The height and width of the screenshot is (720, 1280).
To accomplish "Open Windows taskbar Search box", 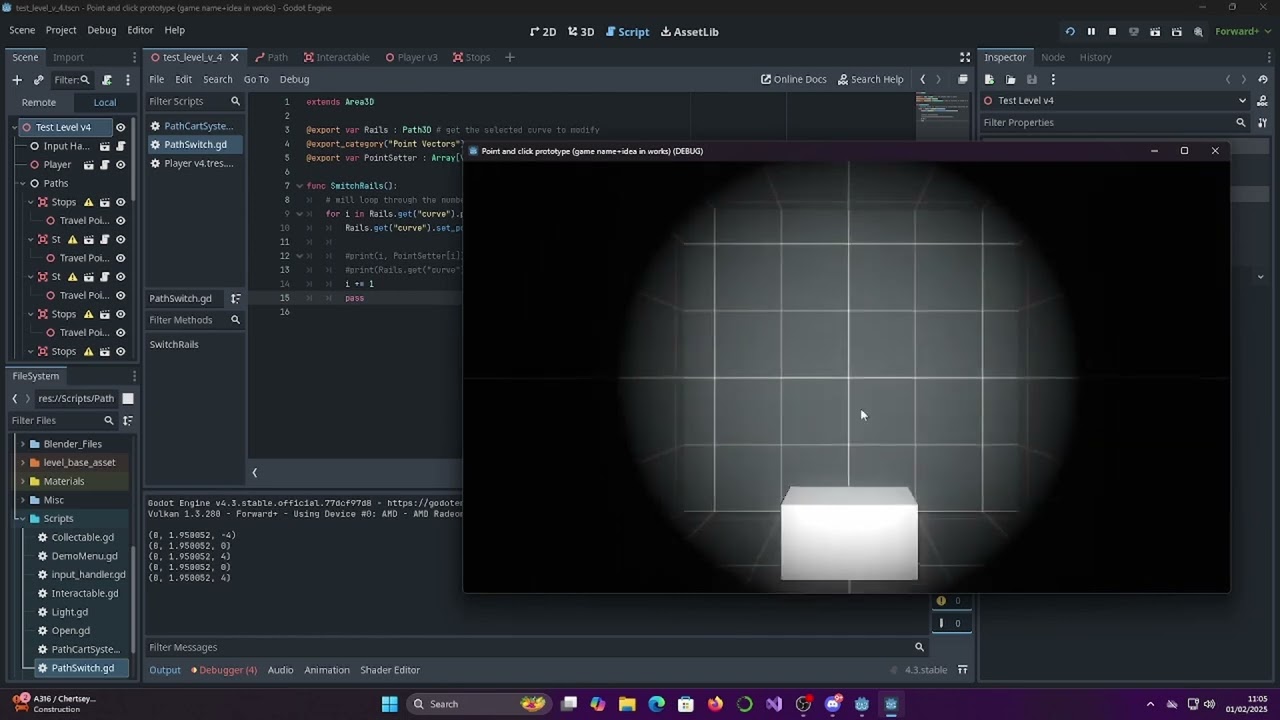I will pos(481,704).
